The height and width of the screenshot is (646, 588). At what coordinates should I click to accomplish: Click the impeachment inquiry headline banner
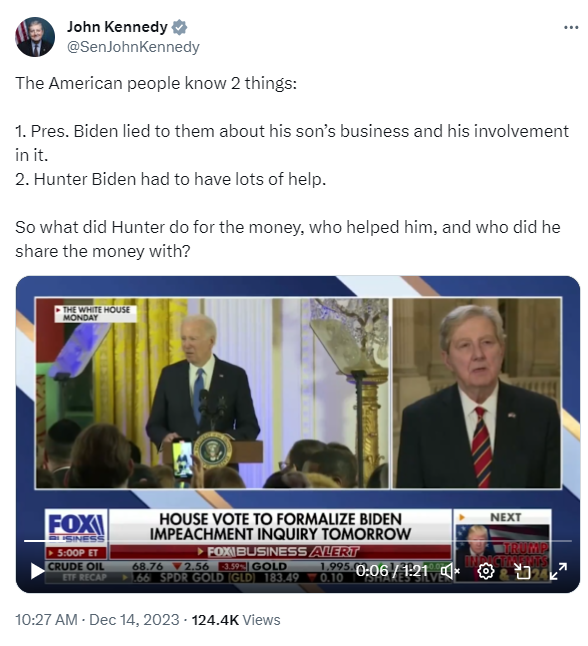tap(280, 527)
